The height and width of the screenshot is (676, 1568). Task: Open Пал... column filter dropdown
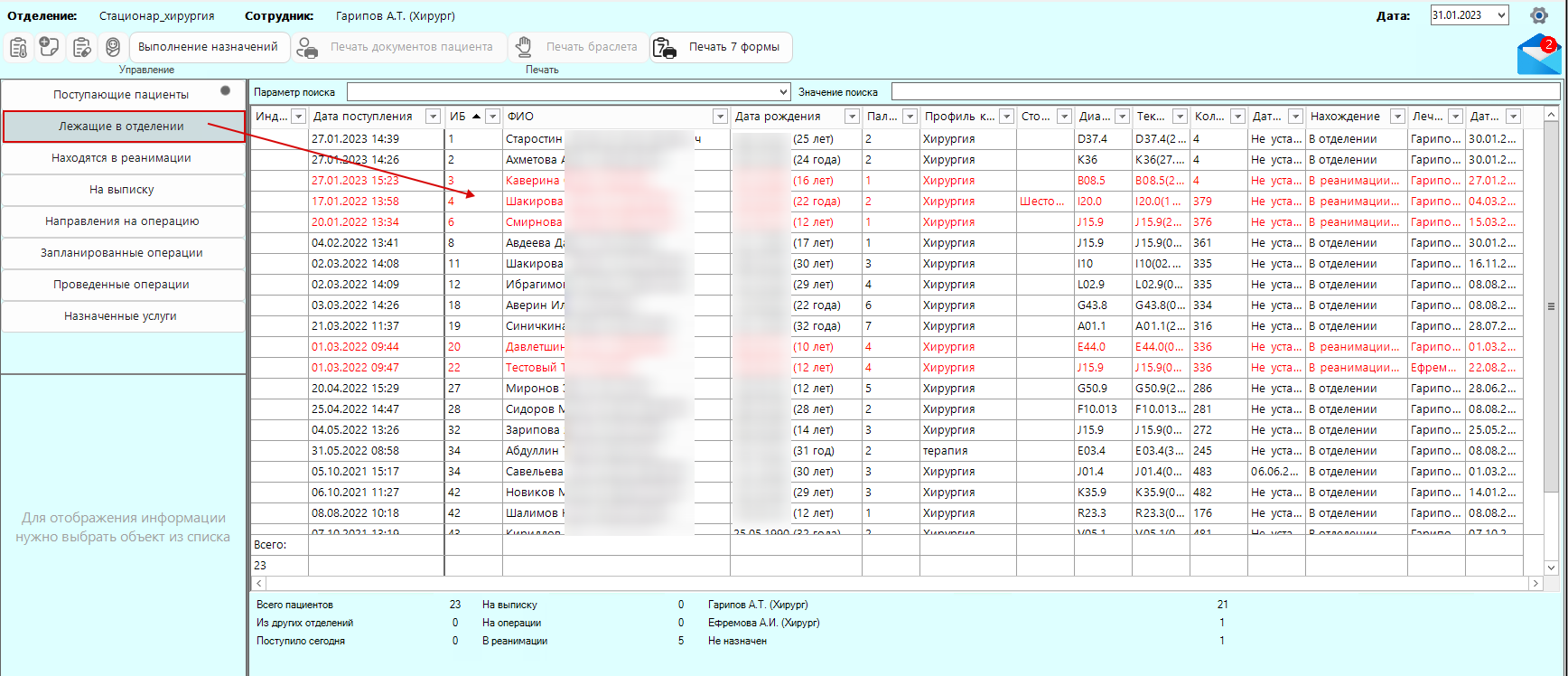coord(910,117)
